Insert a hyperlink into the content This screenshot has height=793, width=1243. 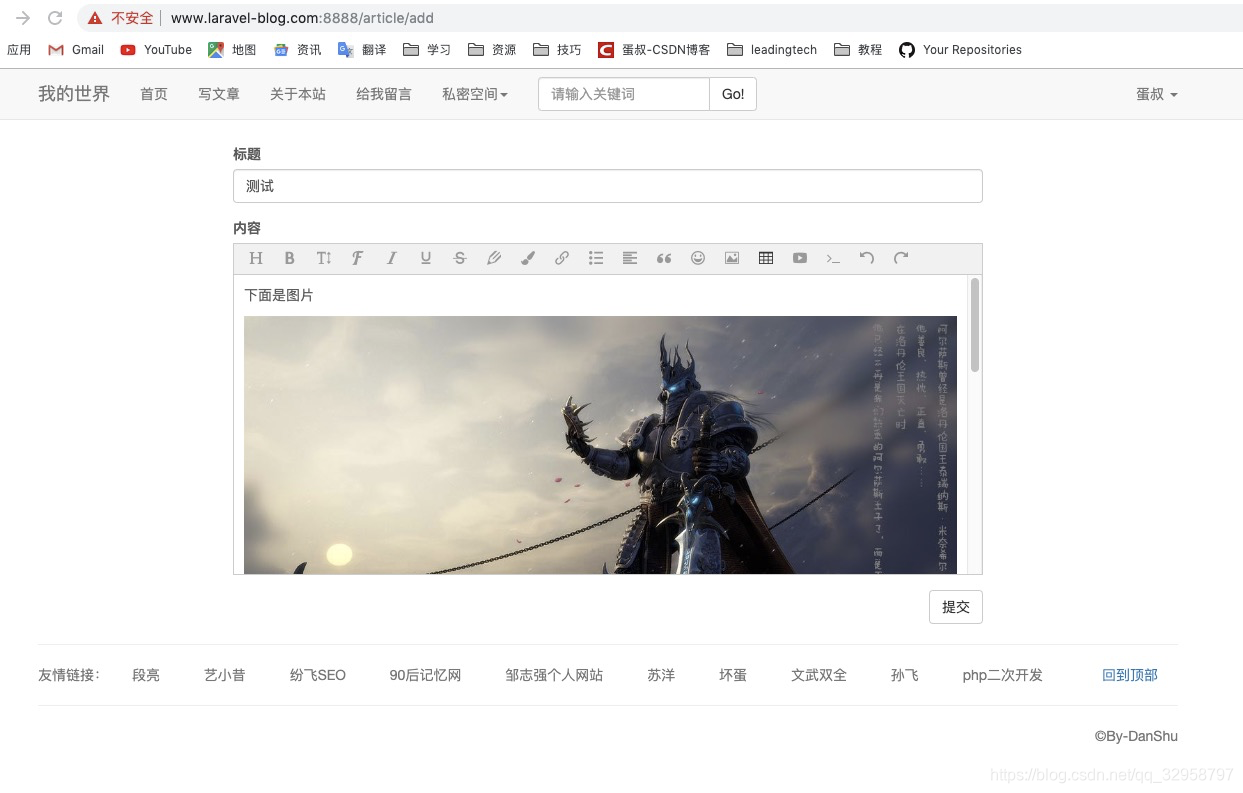pyautogui.click(x=562, y=258)
